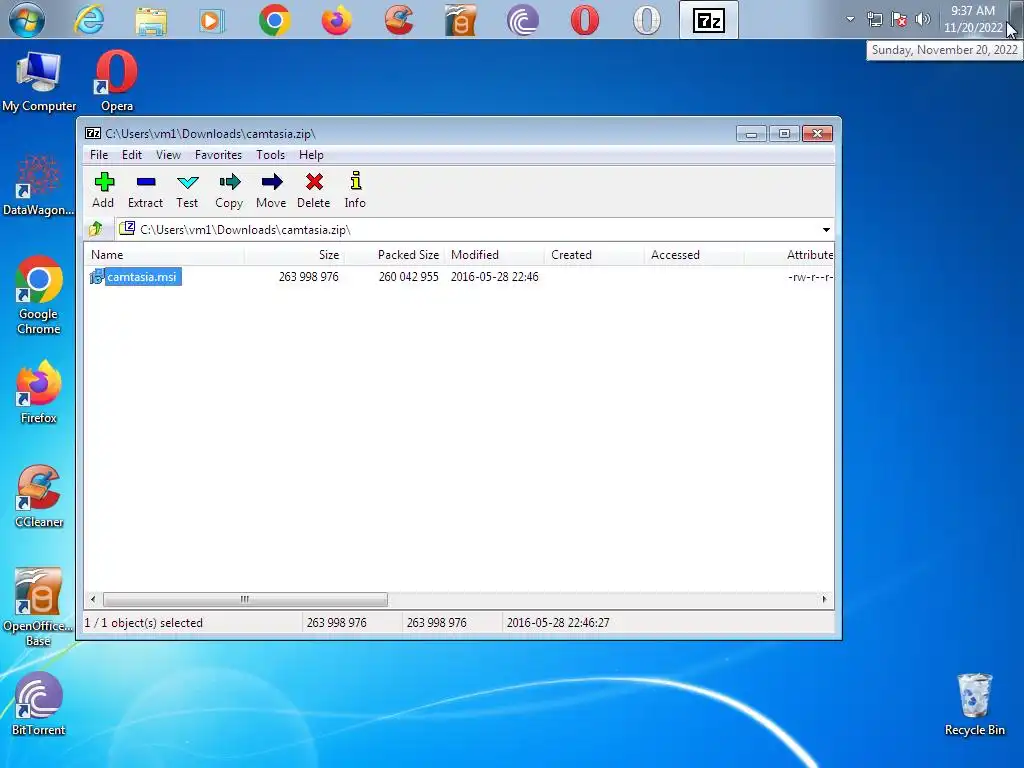This screenshot has height=768, width=1024.
Task: Select the Recycle Bin desktop icon
Action: pyautogui.click(x=974, y=705)
